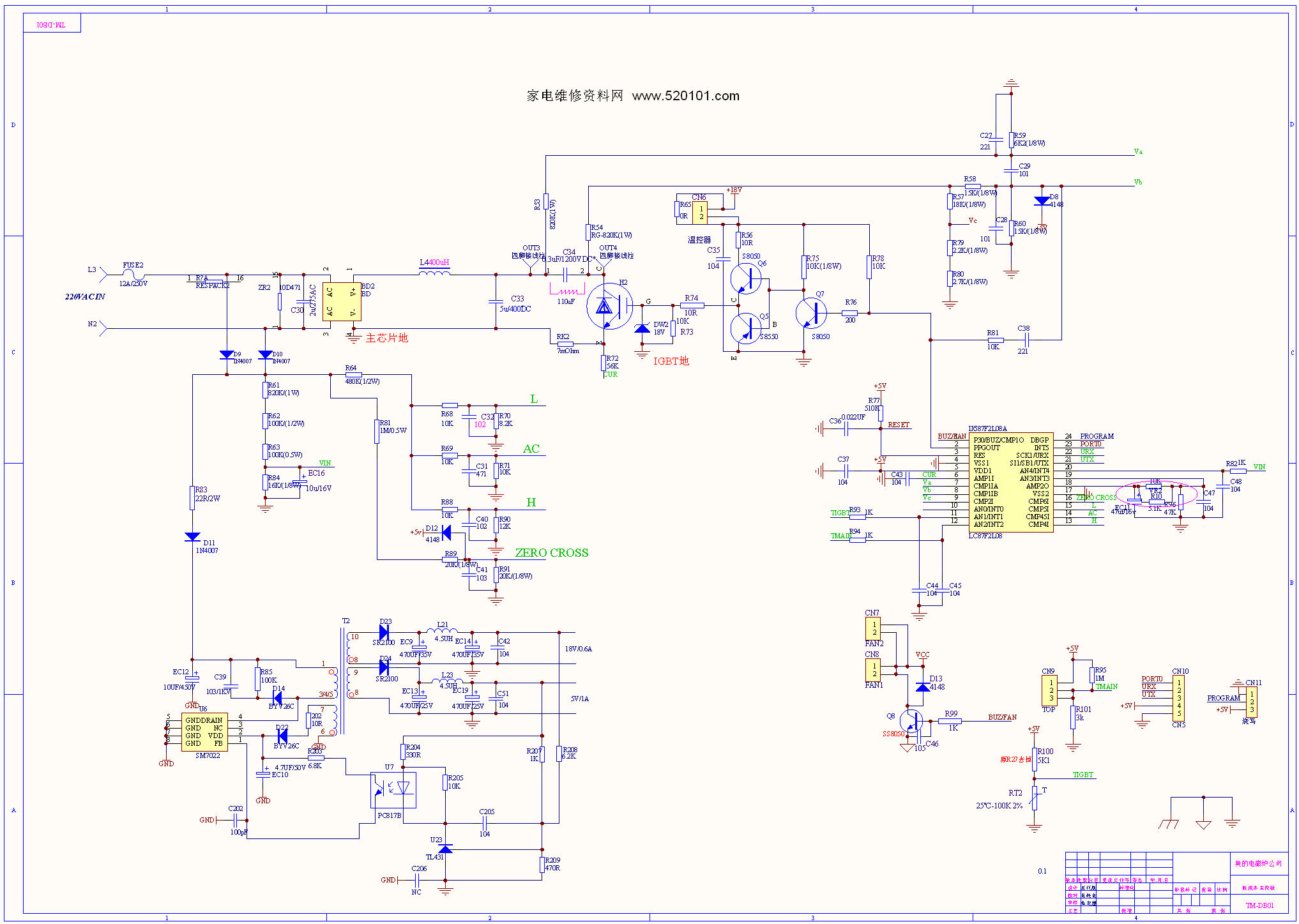Select the D9 1N4007 diode symbol
Viewport: 1299px width, 924px height.
227,354
